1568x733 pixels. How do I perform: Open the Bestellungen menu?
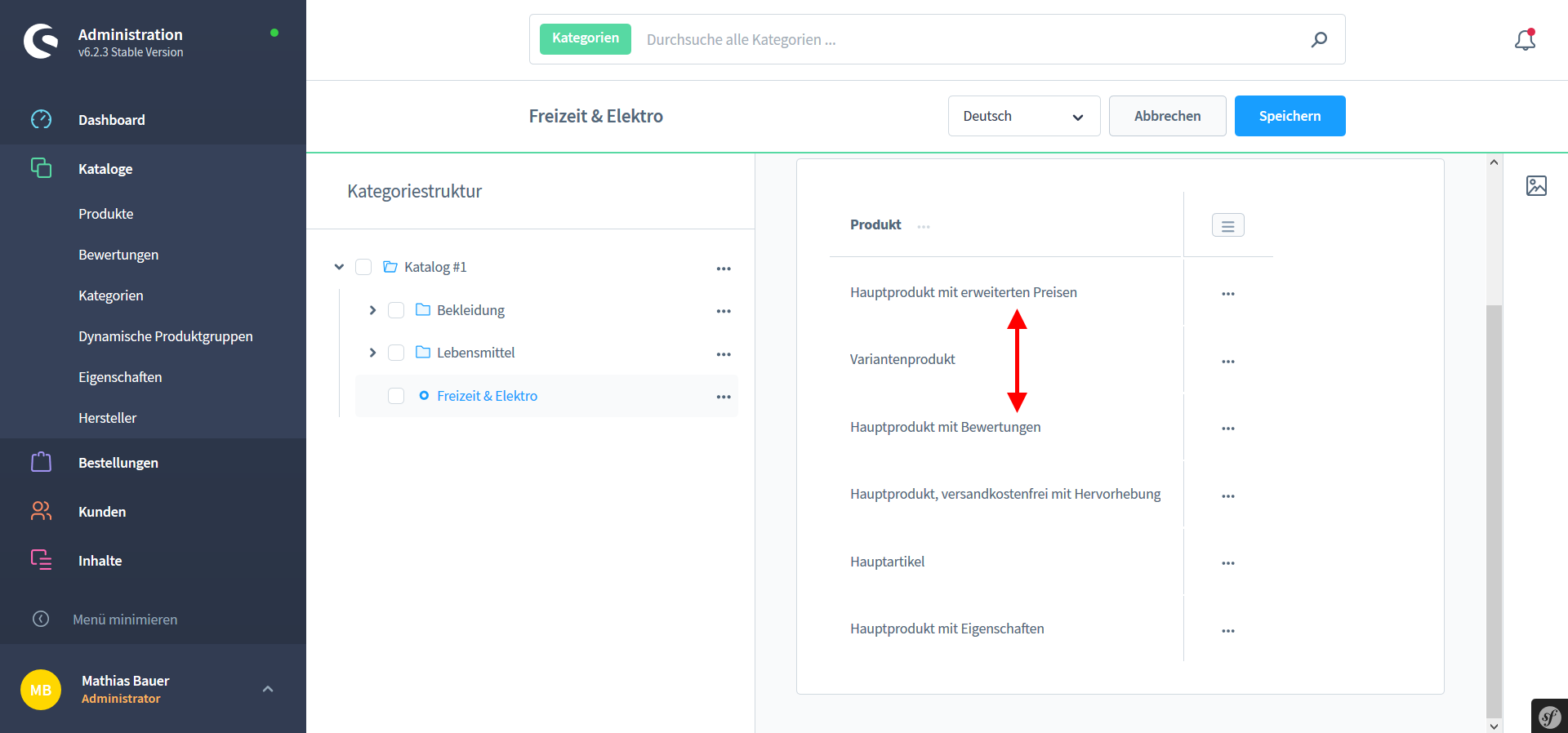click(x=118, y=463)
